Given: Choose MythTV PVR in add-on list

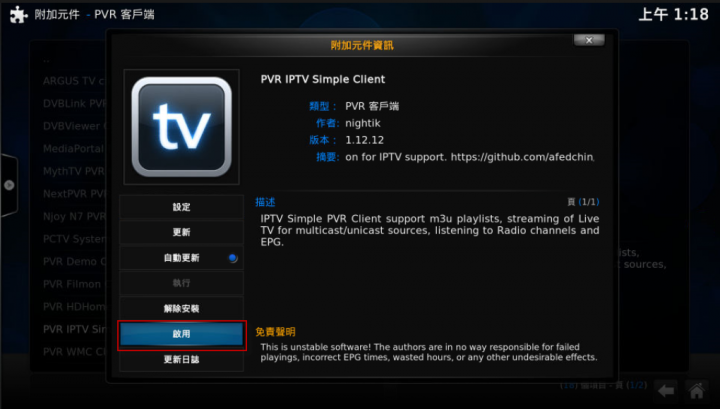Looking at the screenshot, I should (75, 171).
